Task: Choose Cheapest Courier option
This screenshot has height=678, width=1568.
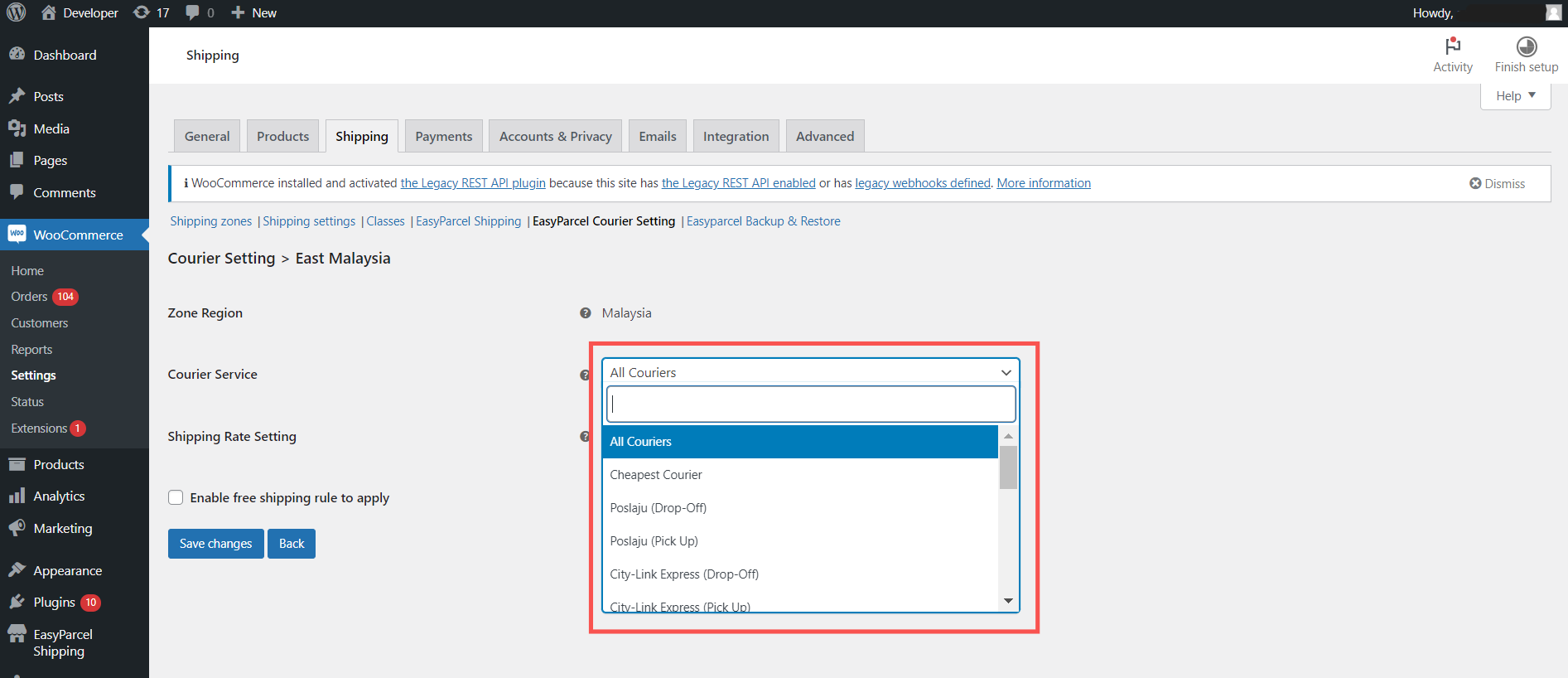Action: [800, 475]
